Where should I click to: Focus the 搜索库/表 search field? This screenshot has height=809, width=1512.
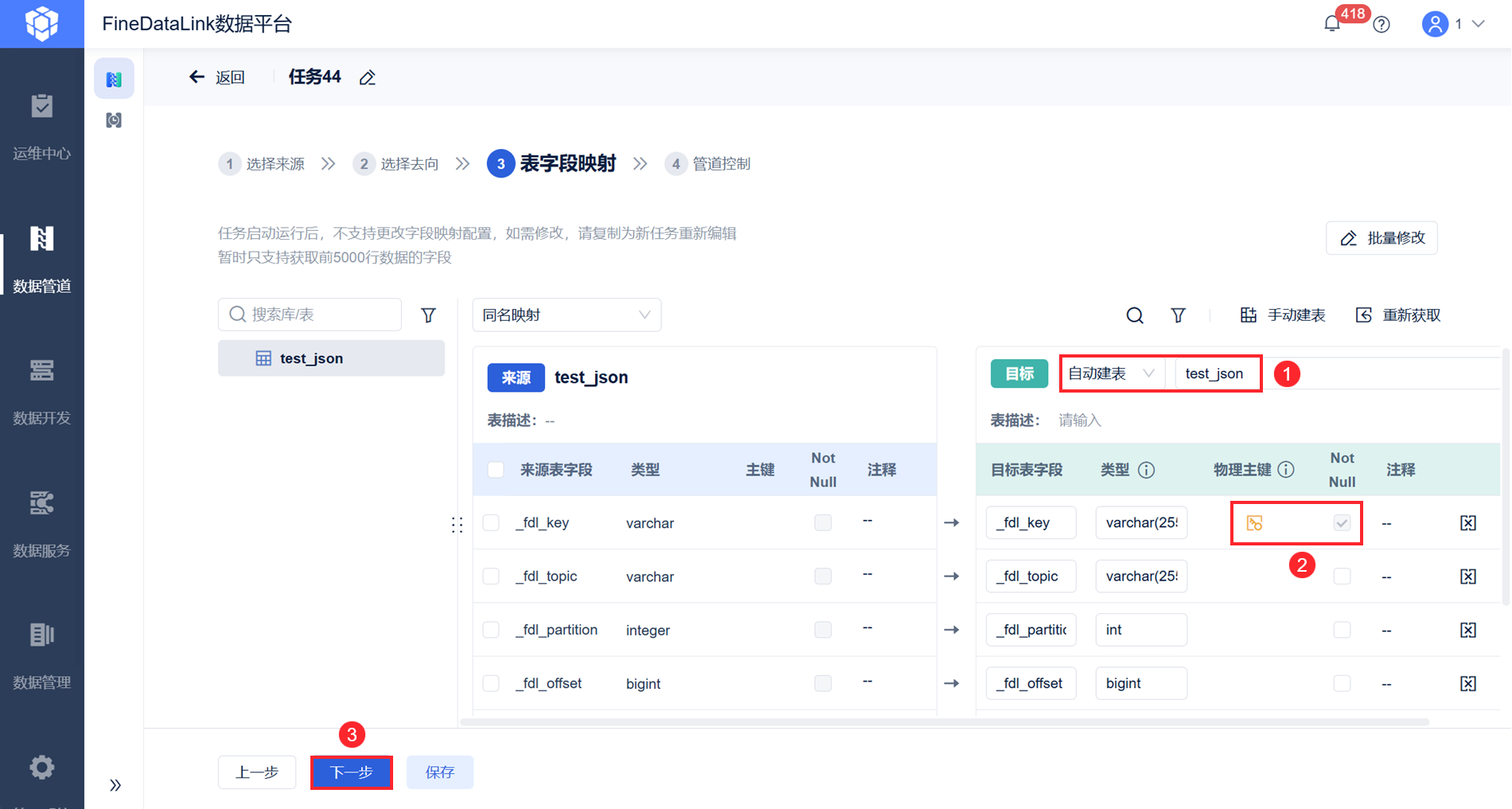click(310, 315)
